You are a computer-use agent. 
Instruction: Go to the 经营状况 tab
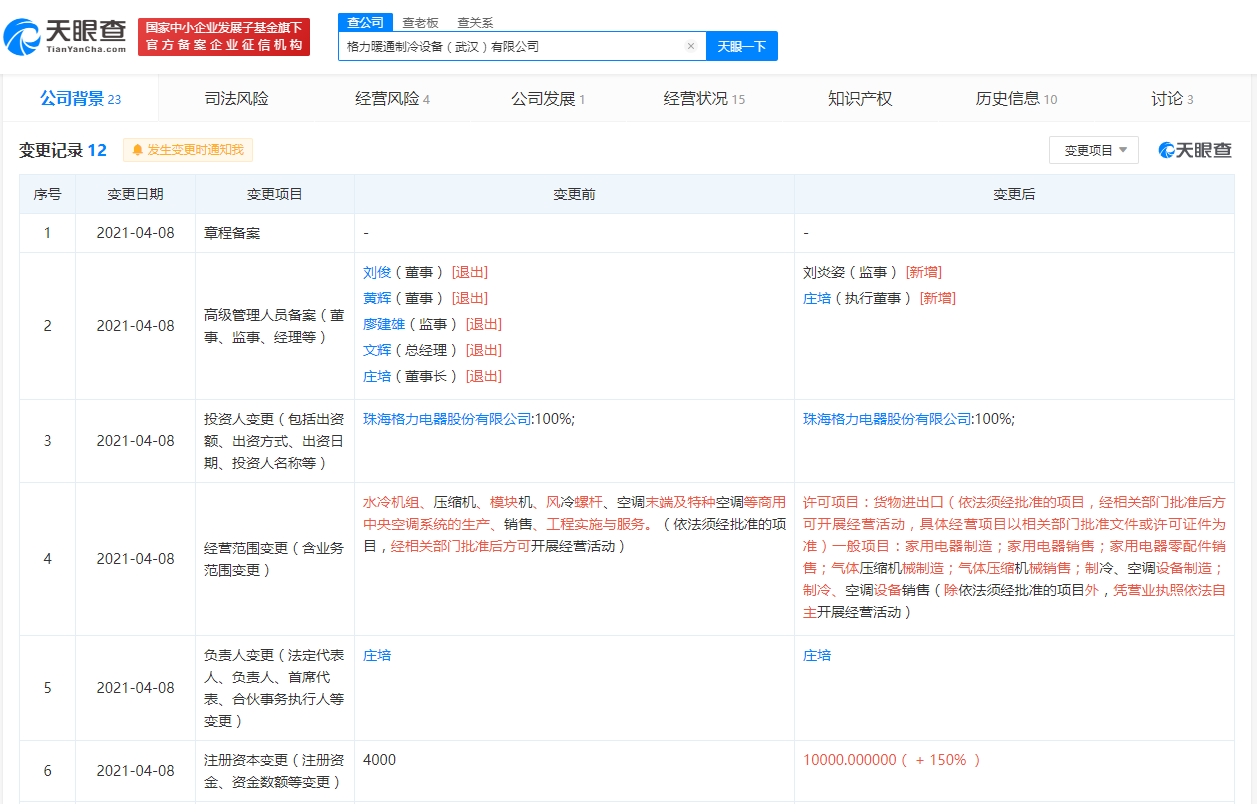704,99
